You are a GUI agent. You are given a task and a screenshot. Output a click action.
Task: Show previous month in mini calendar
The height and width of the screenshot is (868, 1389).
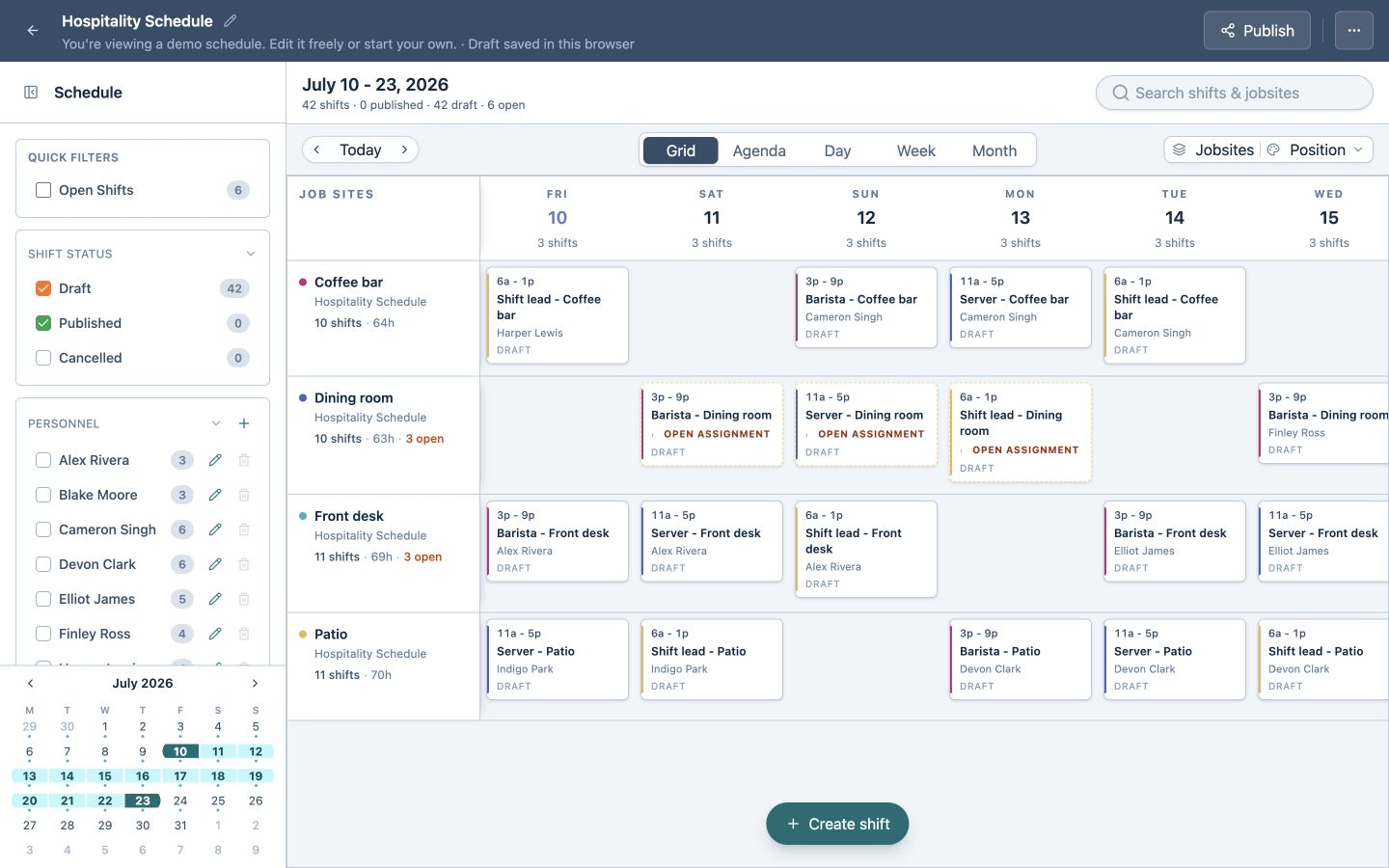[30, 683]
